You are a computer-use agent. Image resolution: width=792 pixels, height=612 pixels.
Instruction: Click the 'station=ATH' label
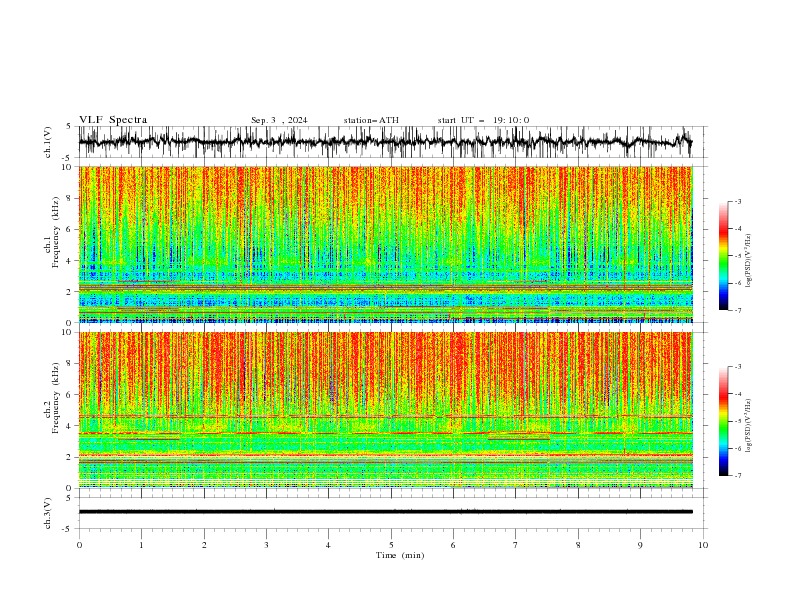click(371, 120)
